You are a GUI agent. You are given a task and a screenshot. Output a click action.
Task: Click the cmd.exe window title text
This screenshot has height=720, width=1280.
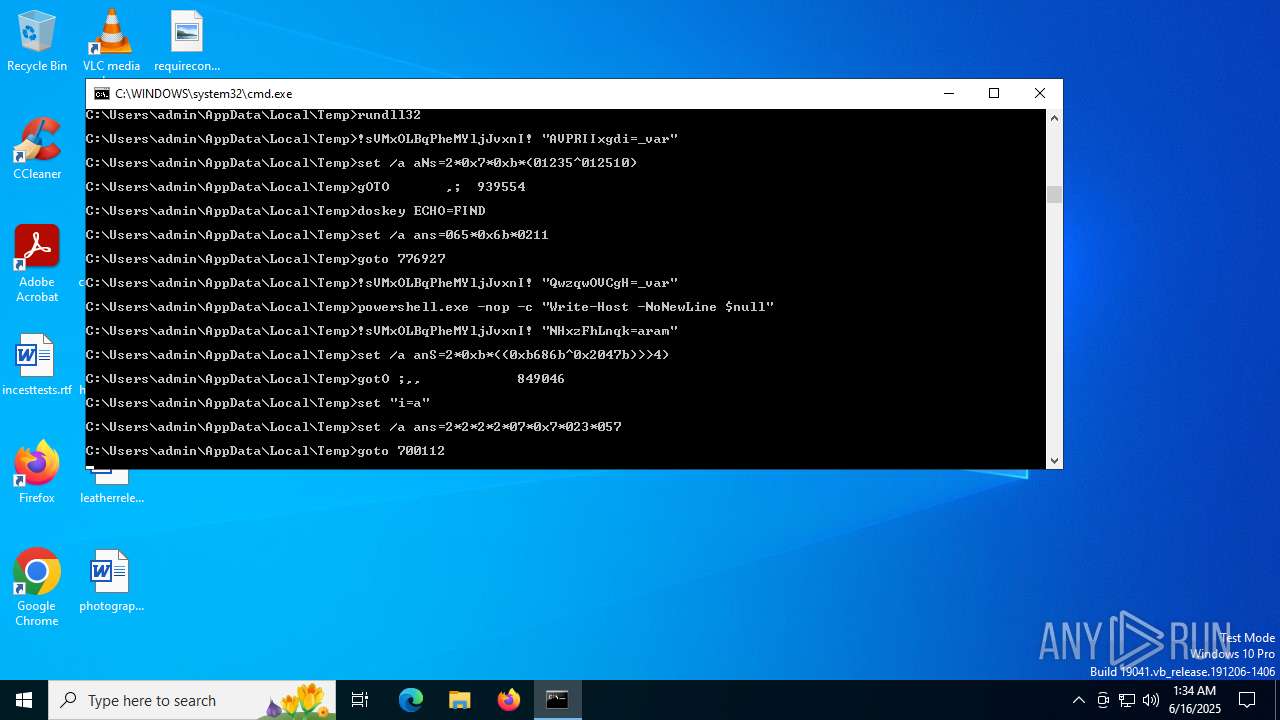tap(204, 94)
